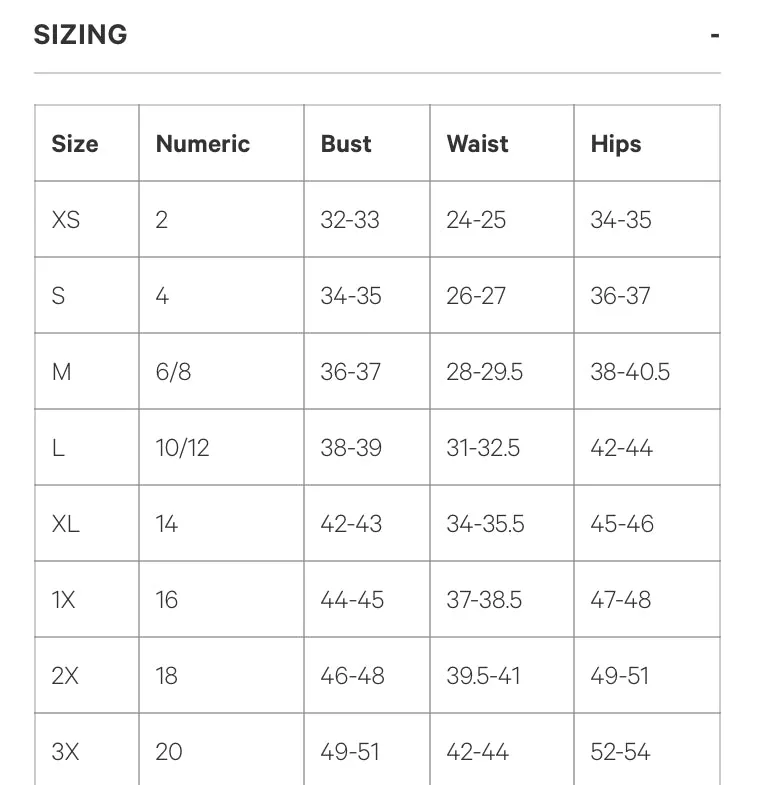Screen dimensions: 760x785
Task: Select the Numeric column header
Action: [203, 144]
